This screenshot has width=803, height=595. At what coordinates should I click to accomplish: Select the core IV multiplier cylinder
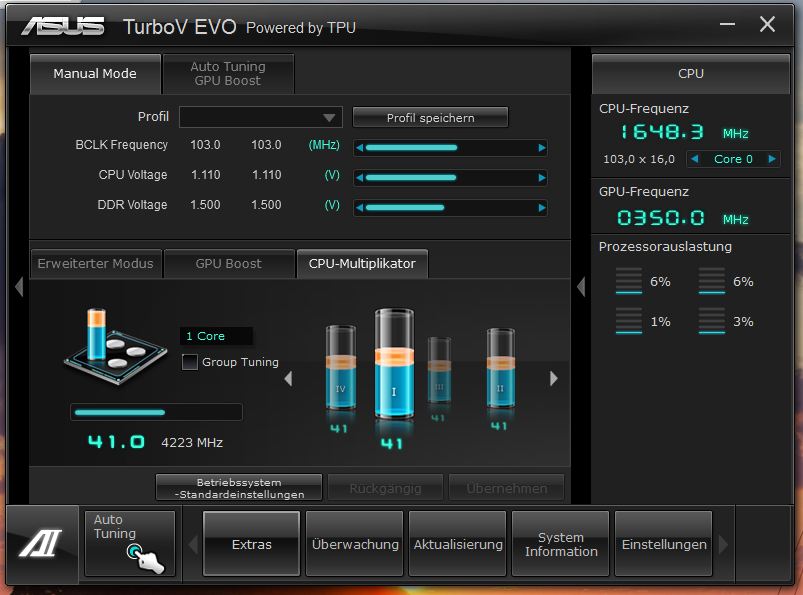pos(341,368)
